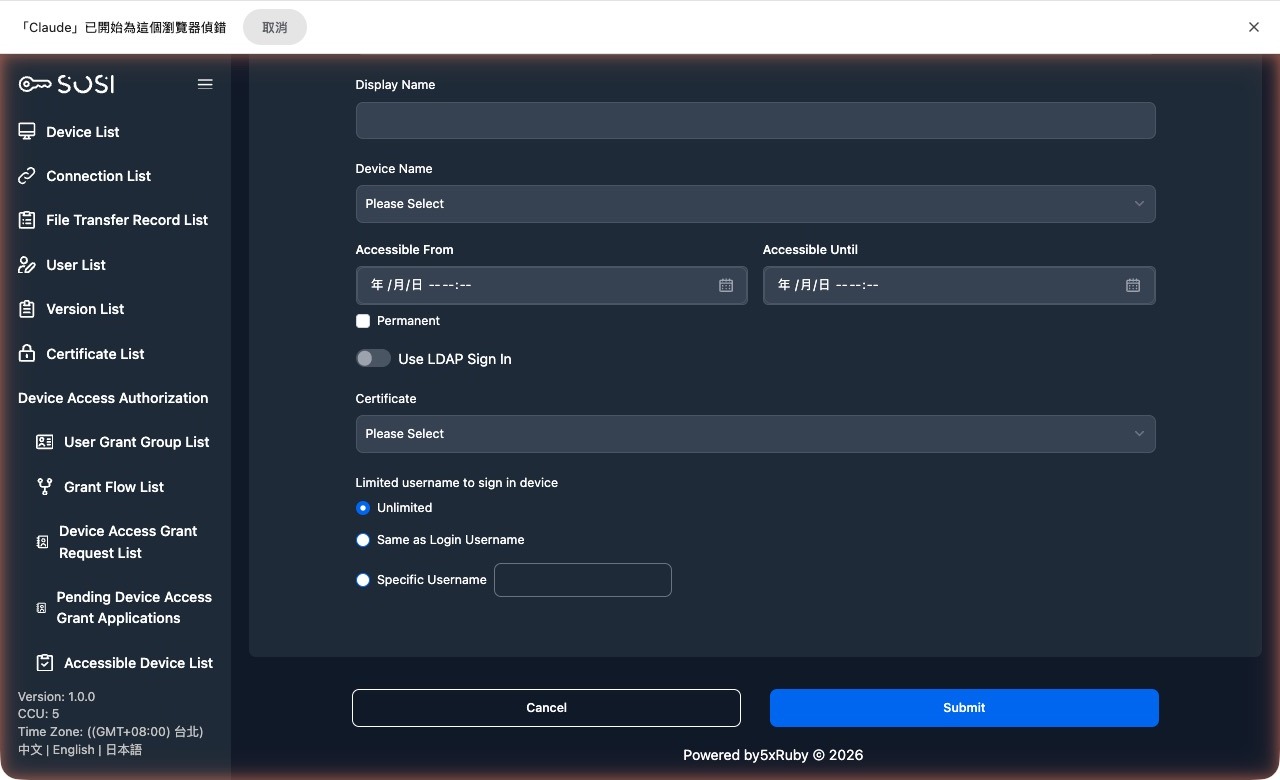Click the Specific Username text field
The width and height of the screenshot is (1280, 780).
582,580
